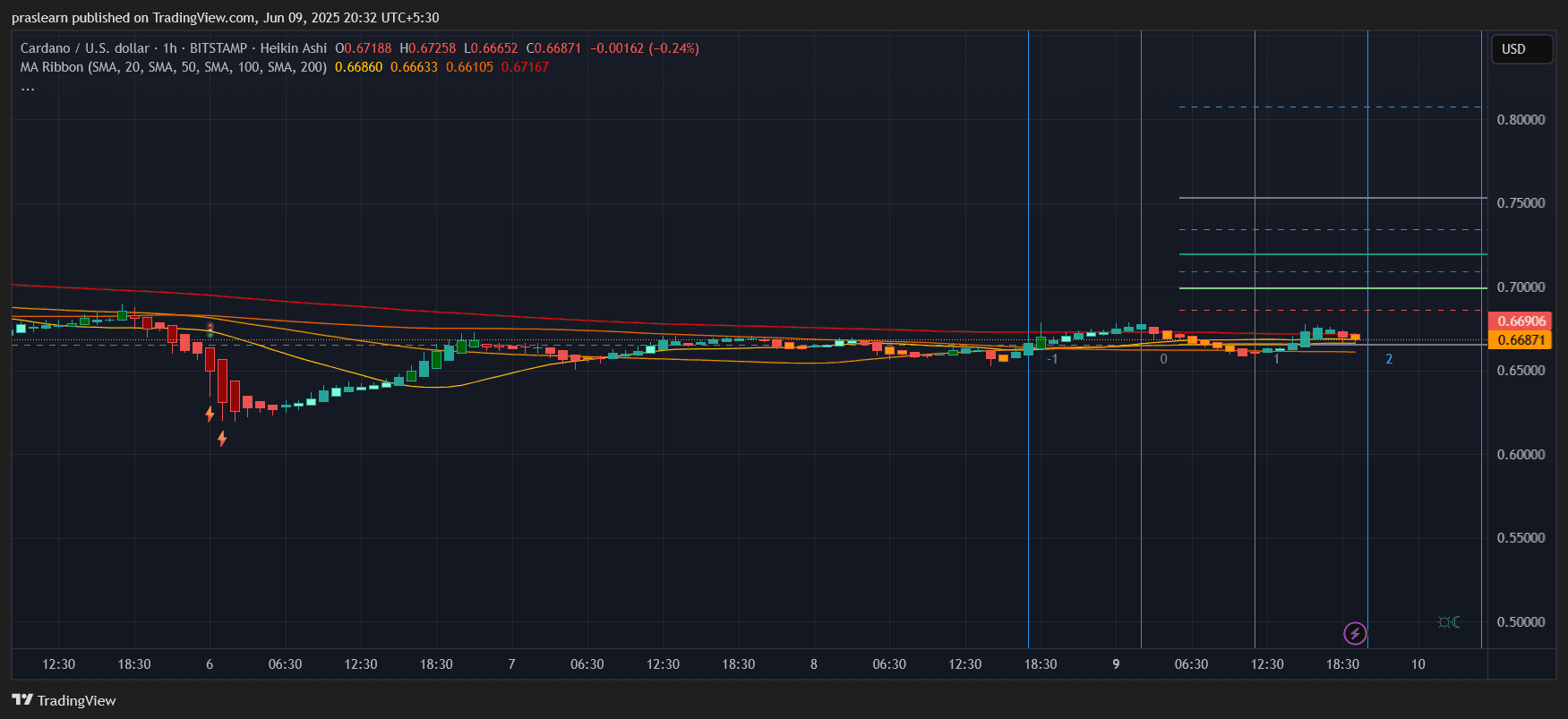
Task: Click the high value H0.67258
Action: point(427,48)
